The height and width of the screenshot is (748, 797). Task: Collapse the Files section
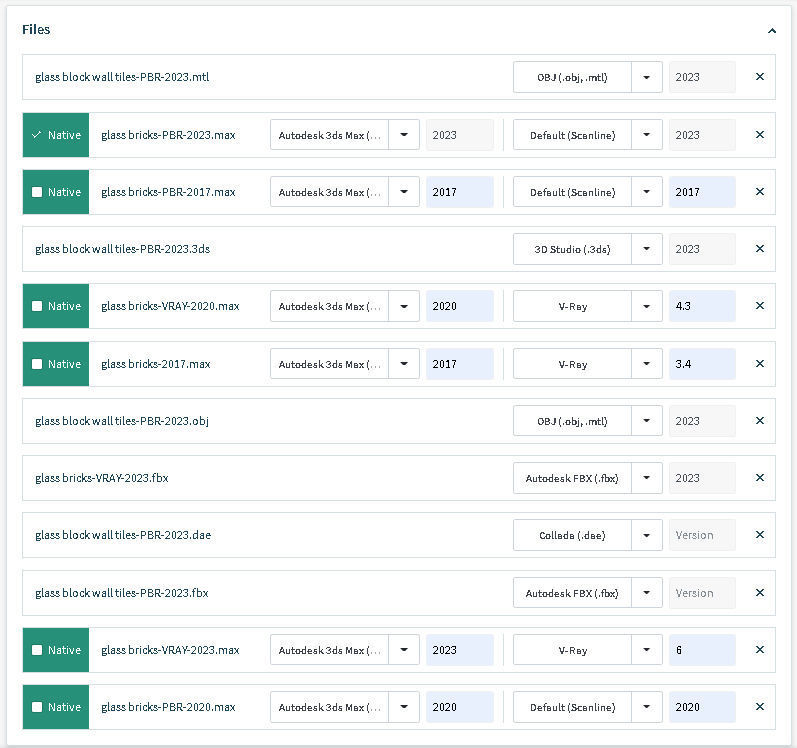[772, 31]
